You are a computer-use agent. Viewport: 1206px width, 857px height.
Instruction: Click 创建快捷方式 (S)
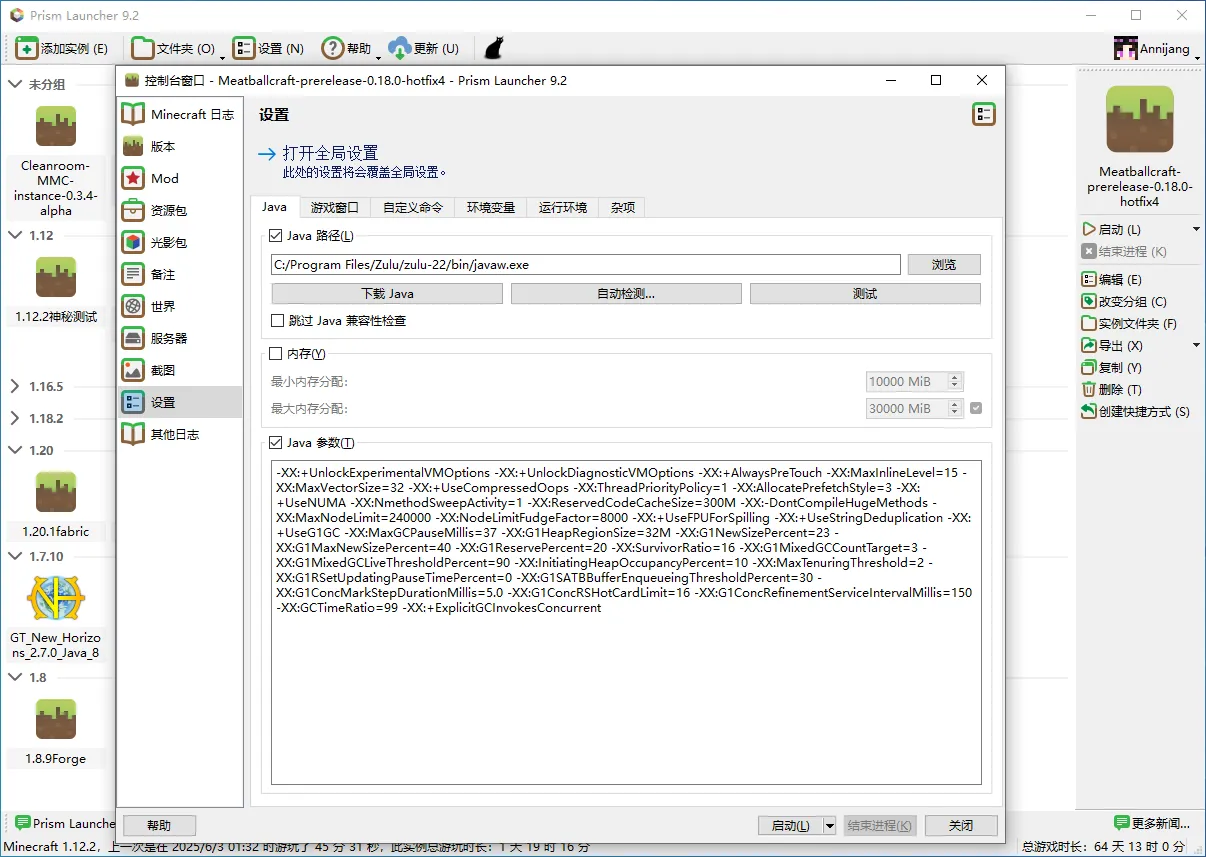click(x=1136, y=411)
